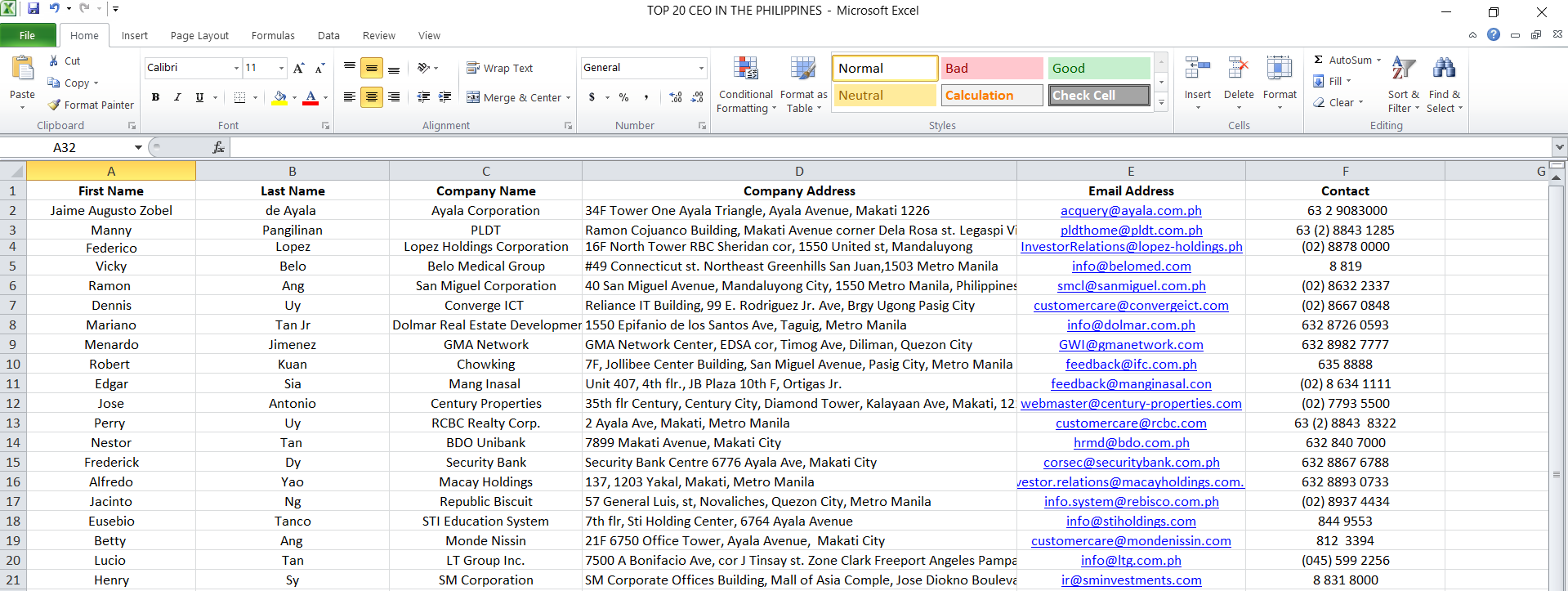Toggle Bold formatting

[155, 97]
